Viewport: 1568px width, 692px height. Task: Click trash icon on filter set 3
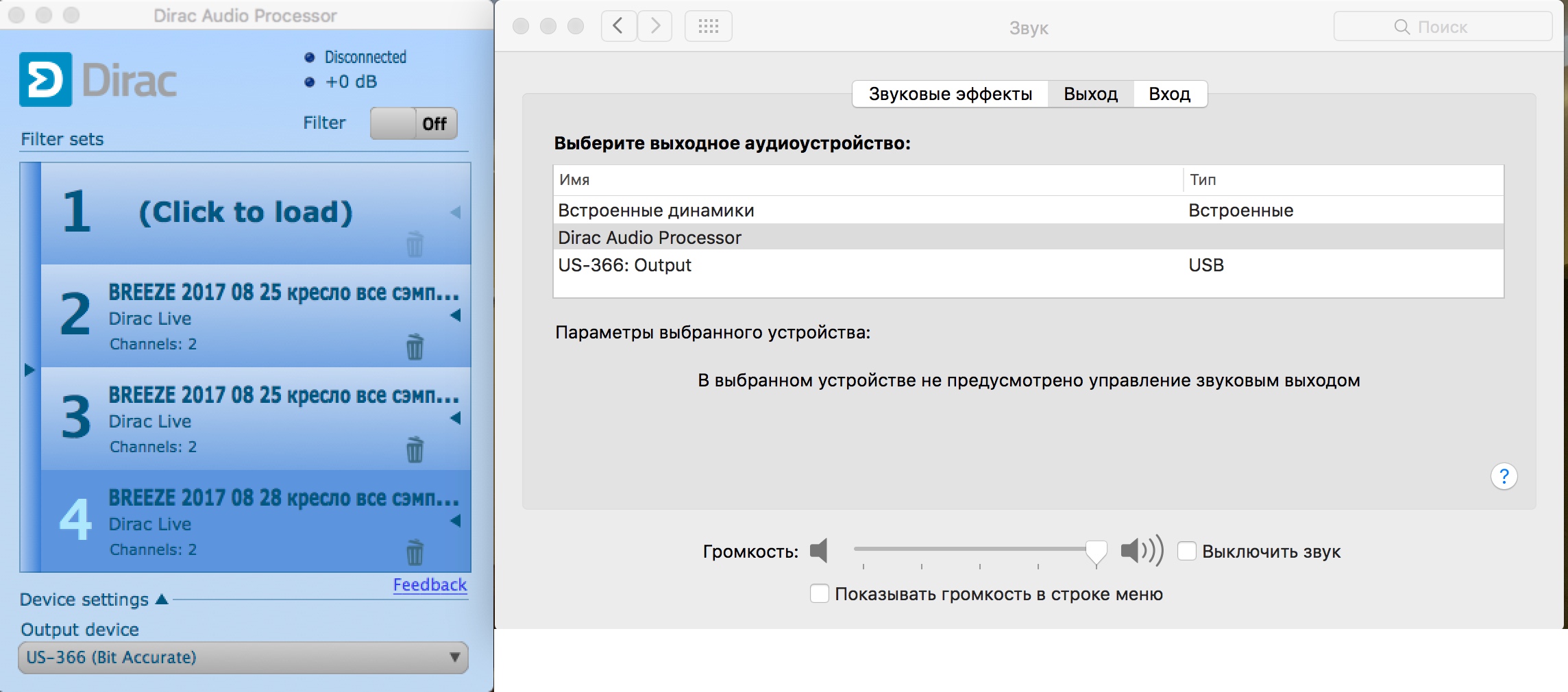pos(415,449)
